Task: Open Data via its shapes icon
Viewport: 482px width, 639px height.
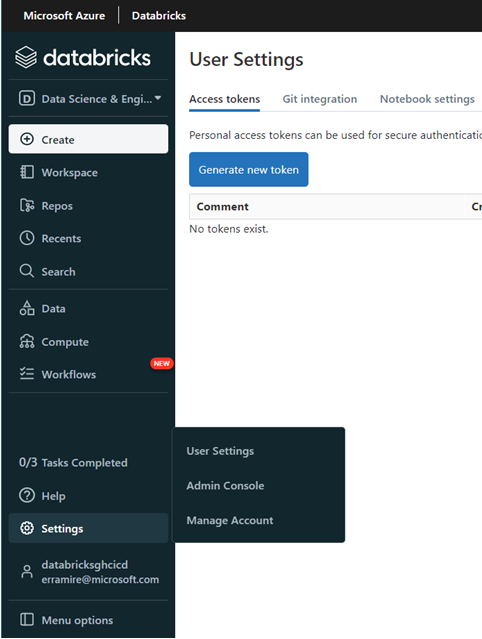Action: point(27,308)
